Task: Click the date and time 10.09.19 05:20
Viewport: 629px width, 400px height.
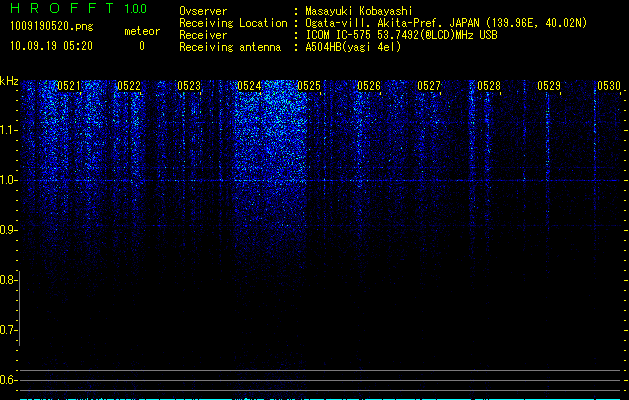Action: pyautogui.click(x=51, y=46)
